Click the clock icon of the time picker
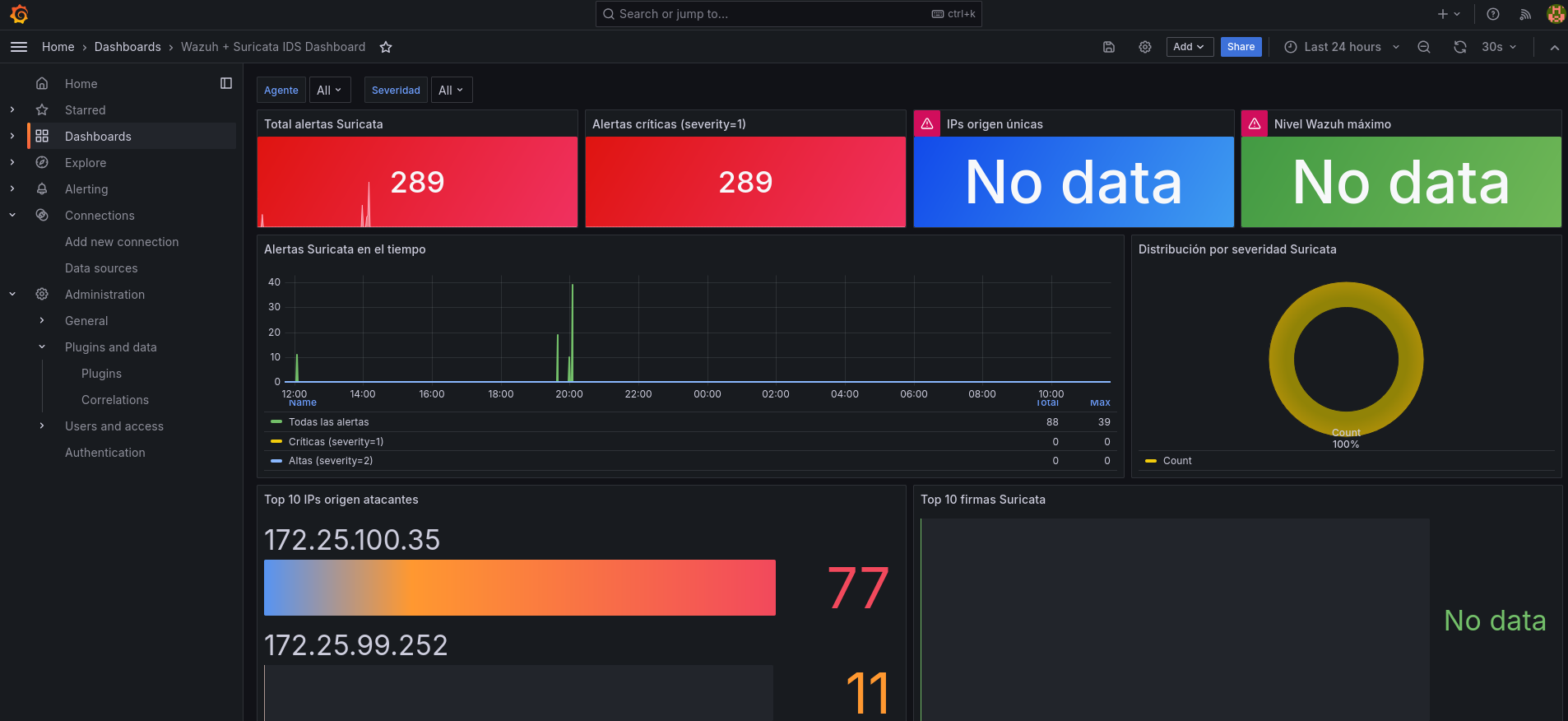This screenshot has width=1568, height=721. click(1291, 47)
